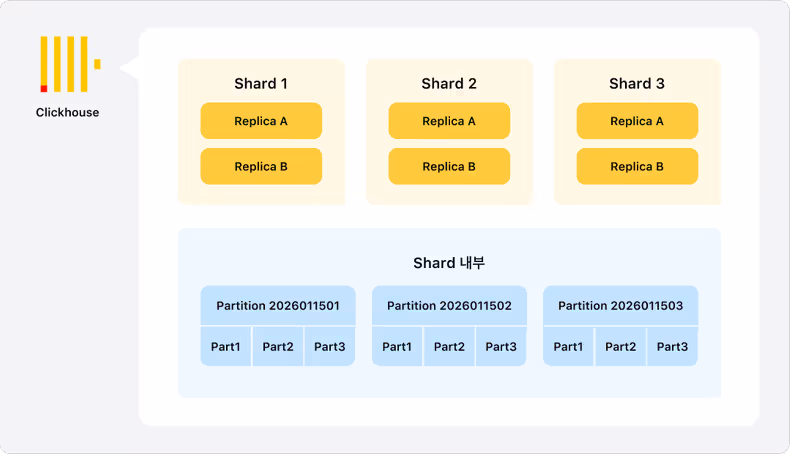Viewport: 790px width, 454px height.
Task: Click Part3 of Partition 2026011503
Action: (672, 346)
